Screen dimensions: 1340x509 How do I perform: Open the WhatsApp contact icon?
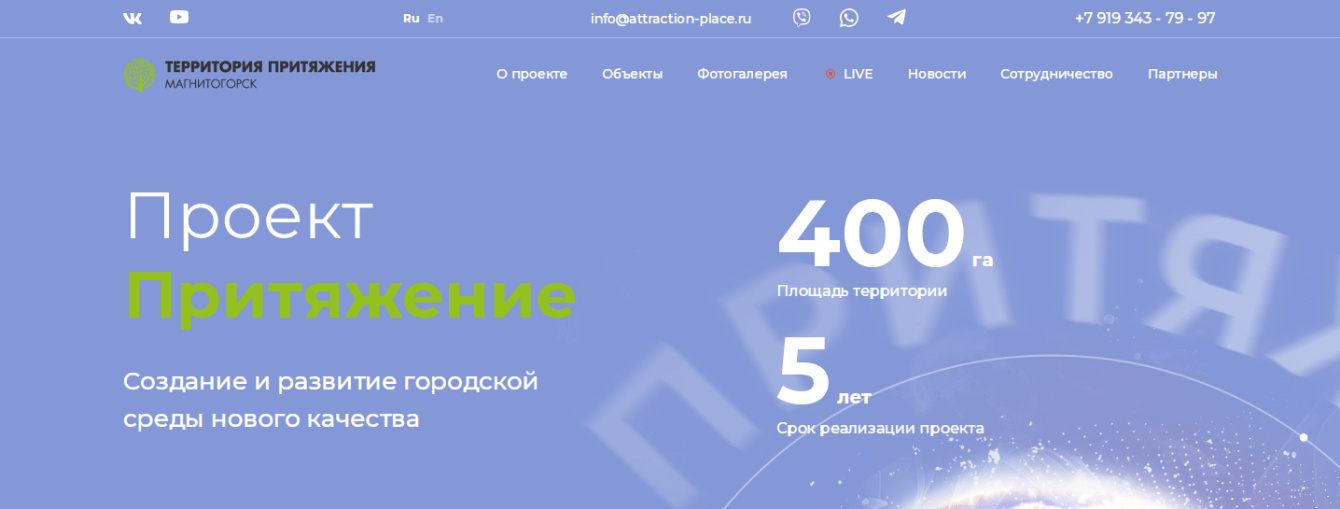click(849, 17)
